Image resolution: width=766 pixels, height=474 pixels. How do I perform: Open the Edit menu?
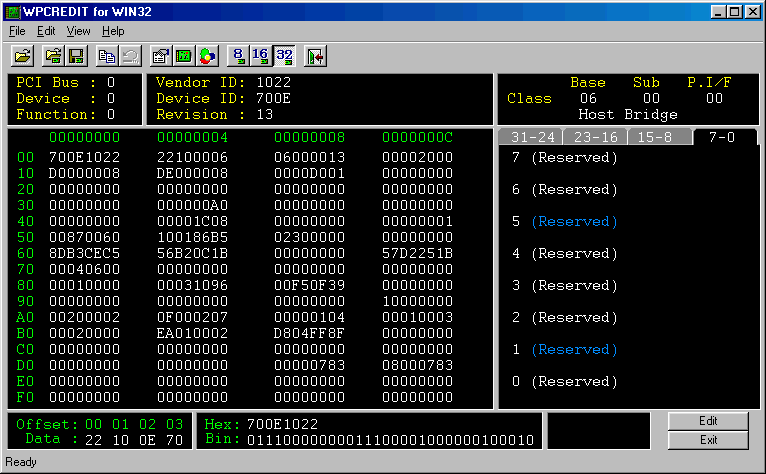(x=46, y=31)
